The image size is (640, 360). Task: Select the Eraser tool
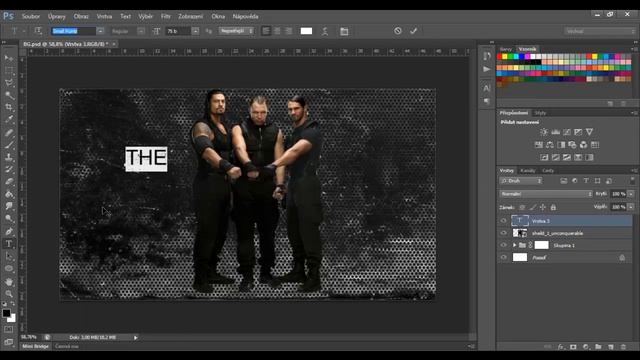[x=9, y=182]
